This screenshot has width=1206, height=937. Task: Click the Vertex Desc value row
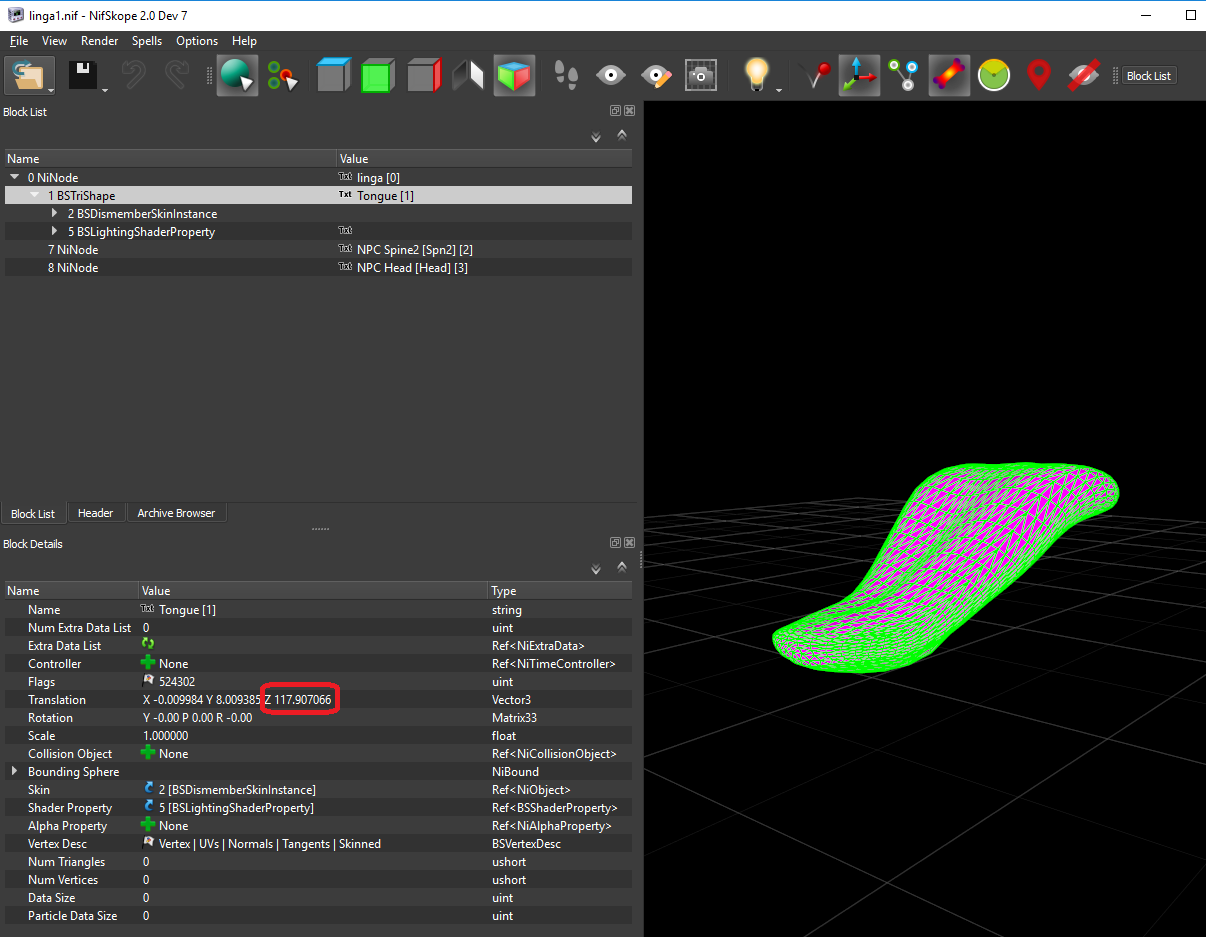[313, 843]
